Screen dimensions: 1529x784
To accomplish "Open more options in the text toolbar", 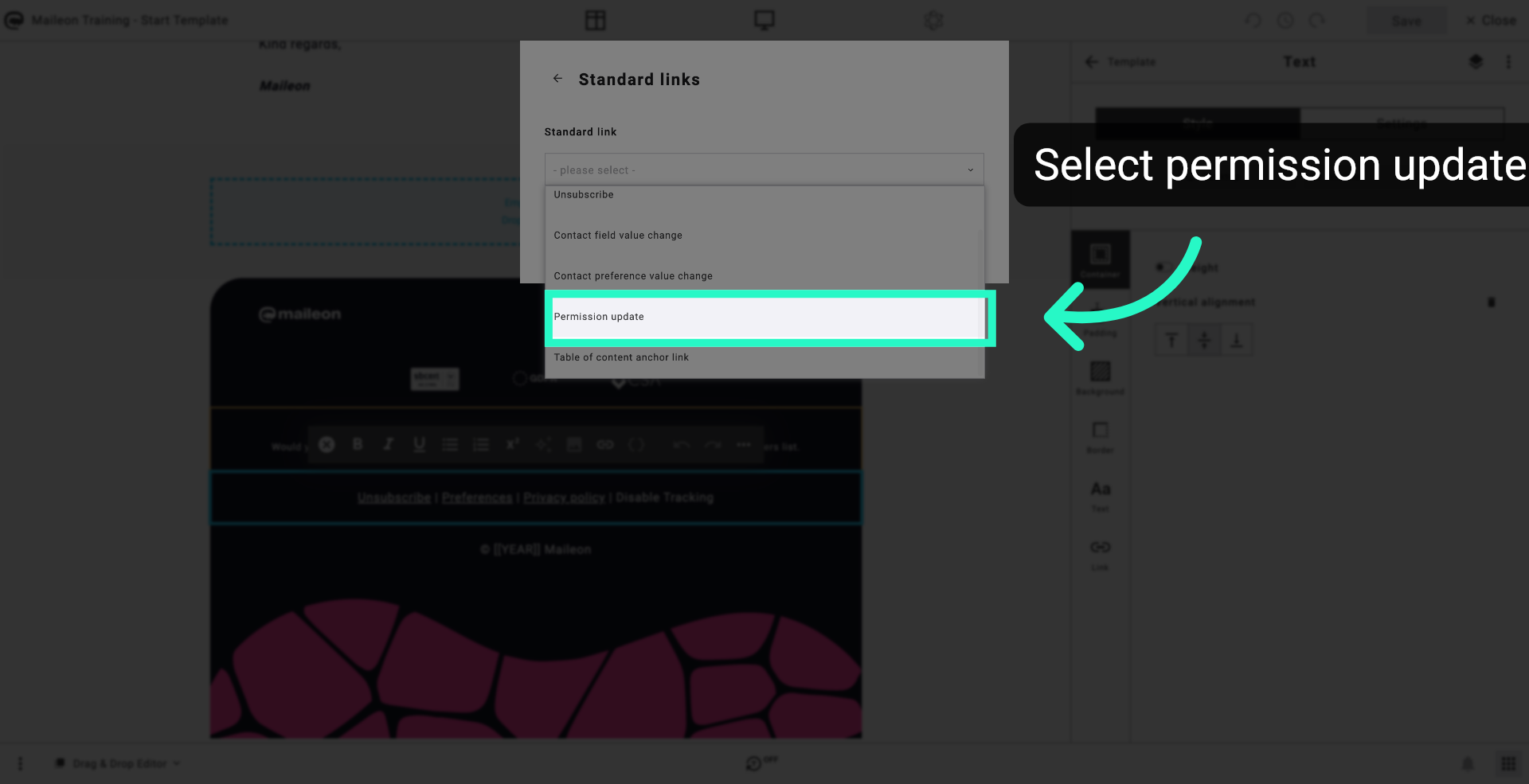I will 744,444.
